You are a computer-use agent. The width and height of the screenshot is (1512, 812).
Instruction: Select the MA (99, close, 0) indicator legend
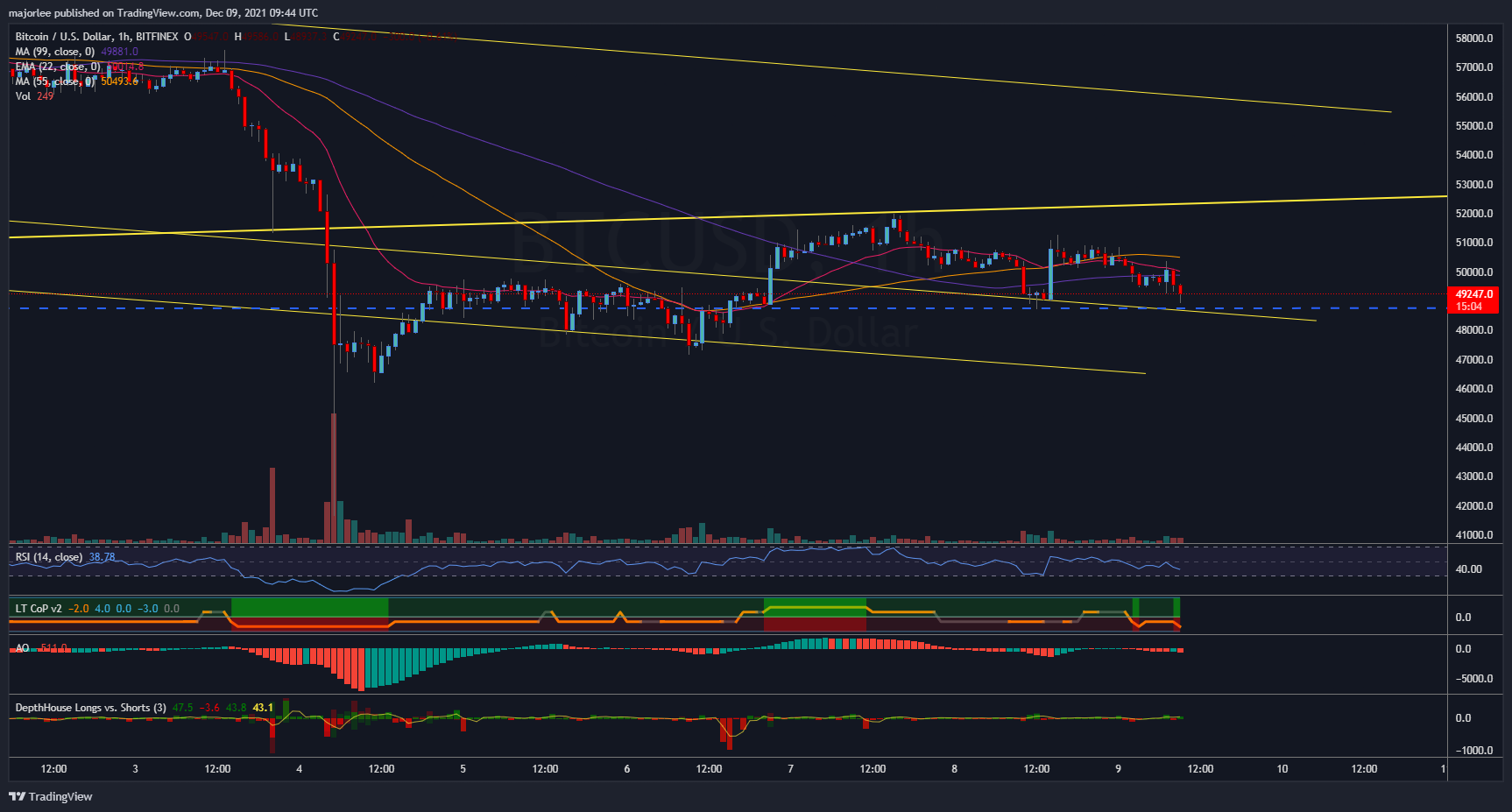tap(55, 52)
